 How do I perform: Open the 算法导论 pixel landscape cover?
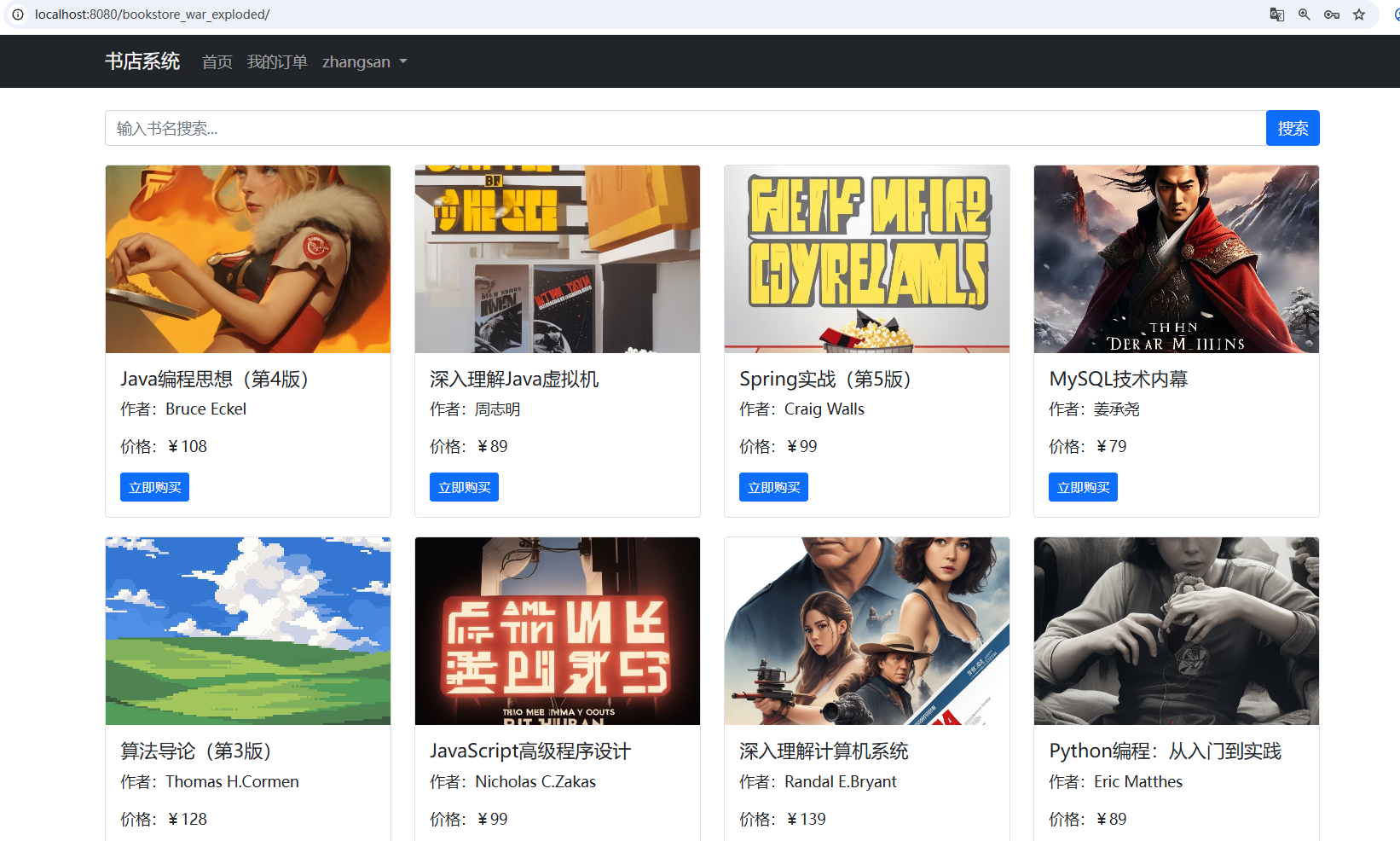pos(248,631)
